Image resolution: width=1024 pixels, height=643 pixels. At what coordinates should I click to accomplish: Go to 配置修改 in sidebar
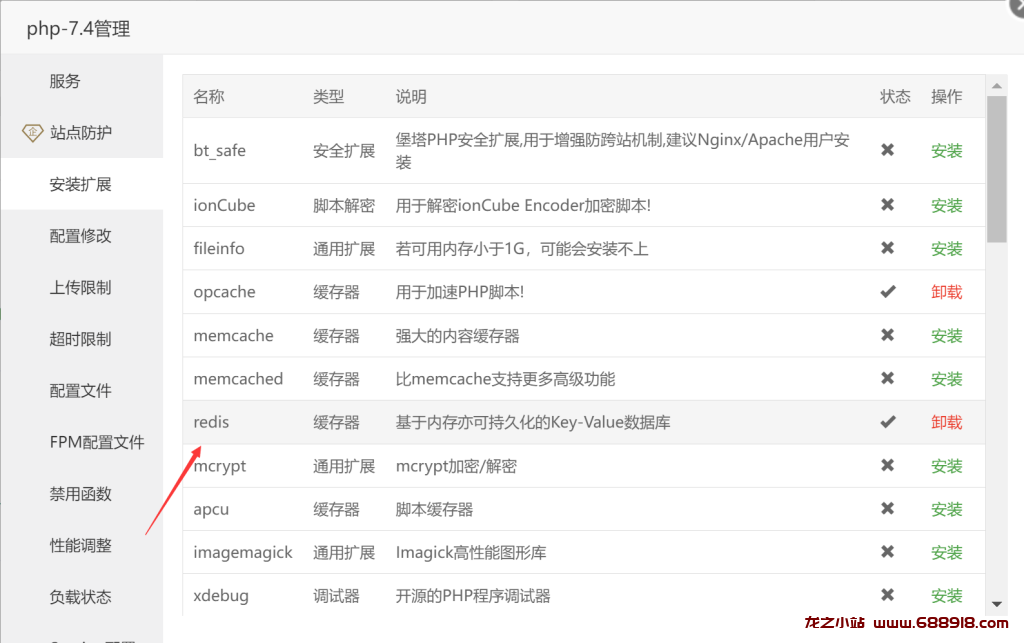pyautogui.click(x=80, y=236)
